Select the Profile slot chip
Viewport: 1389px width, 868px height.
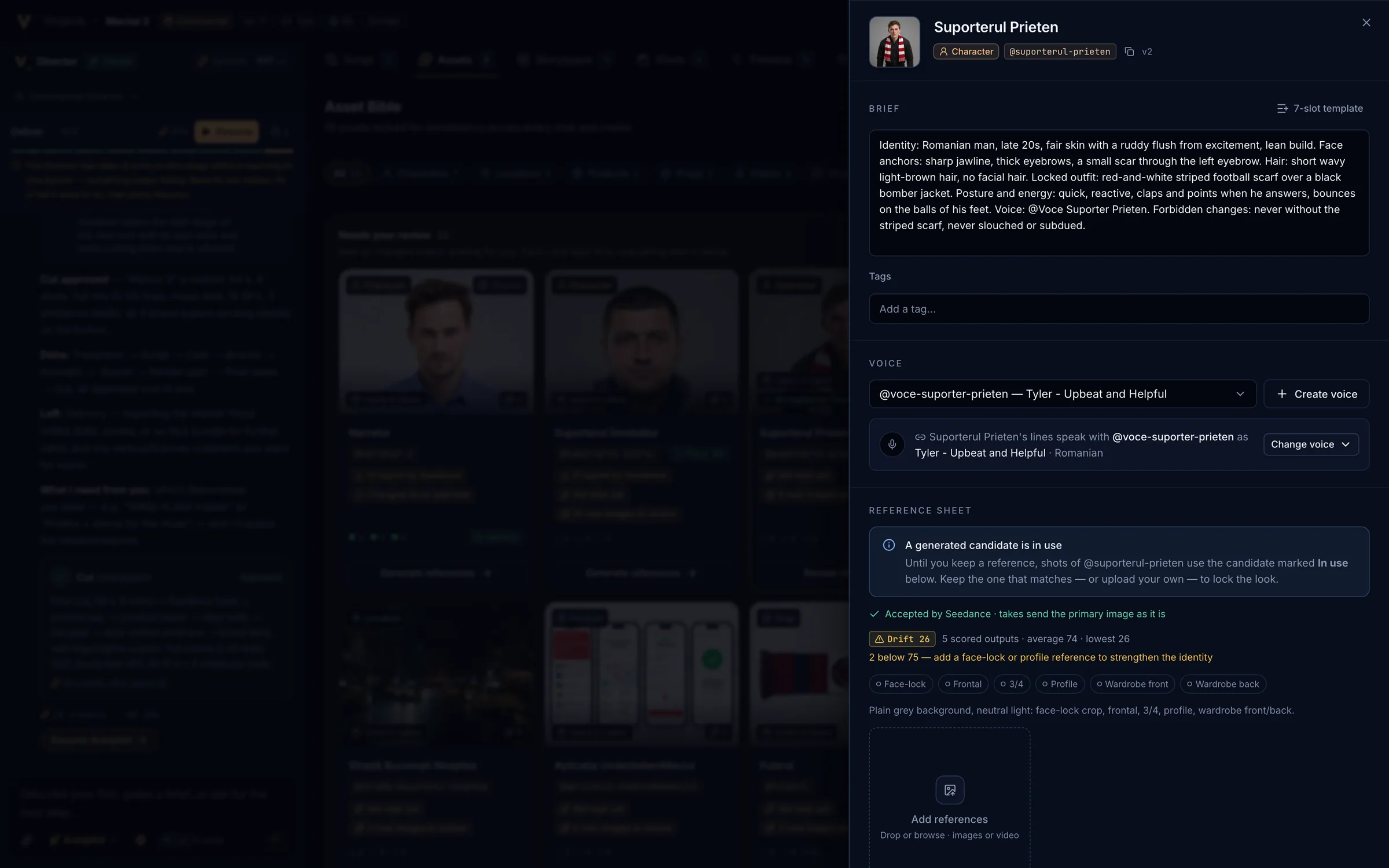1060,684
